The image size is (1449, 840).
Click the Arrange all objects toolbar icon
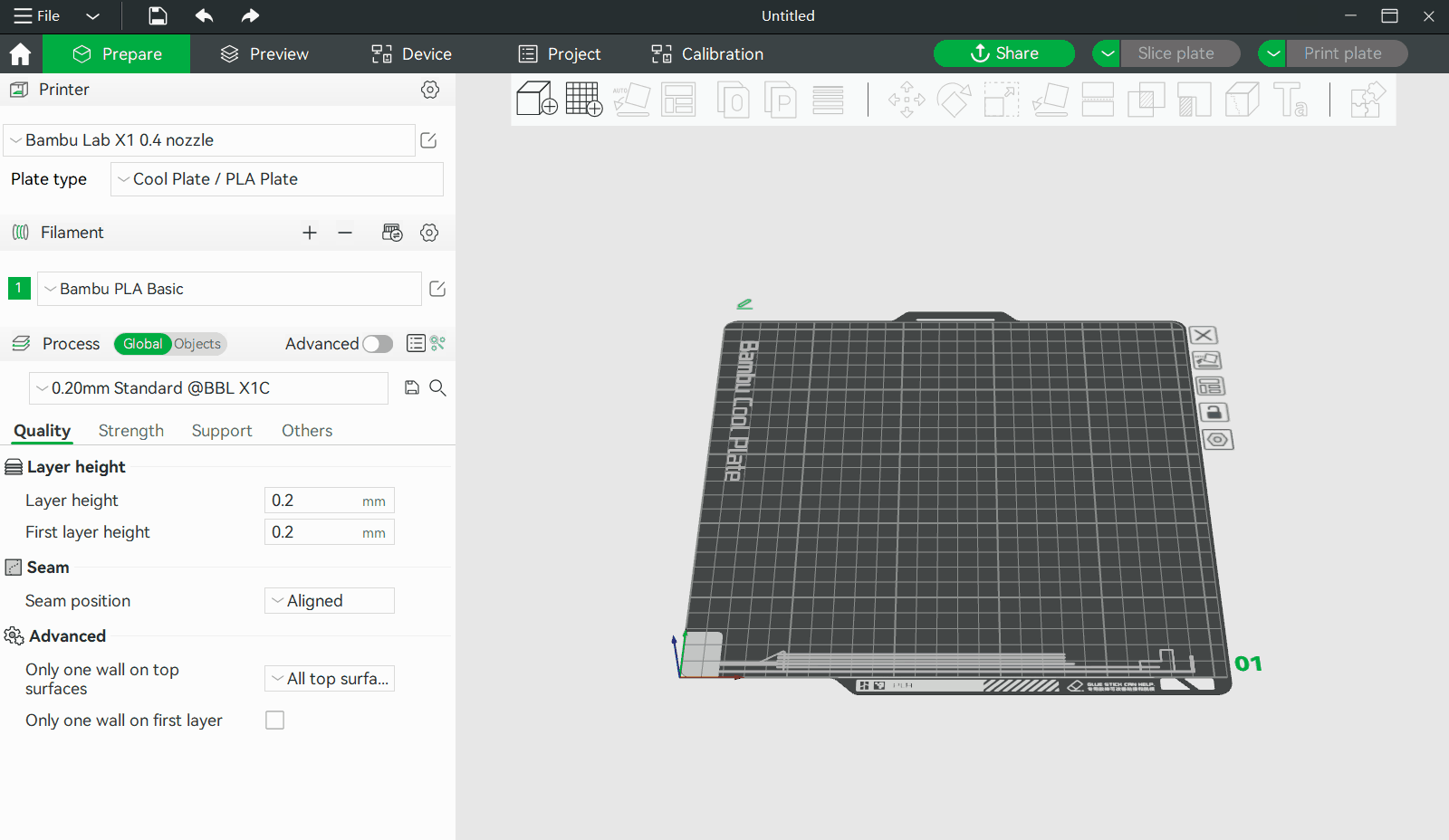tap(678, 100)
